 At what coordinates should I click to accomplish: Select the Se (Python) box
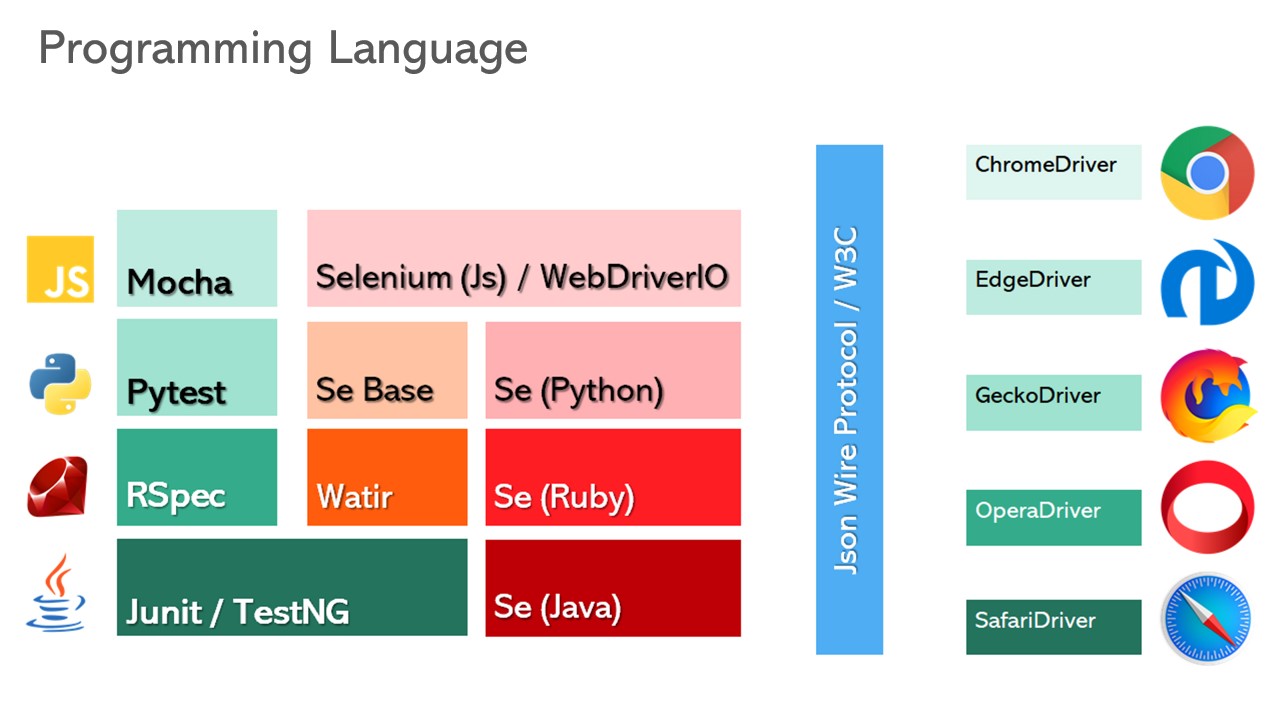[x=613, y=370]
